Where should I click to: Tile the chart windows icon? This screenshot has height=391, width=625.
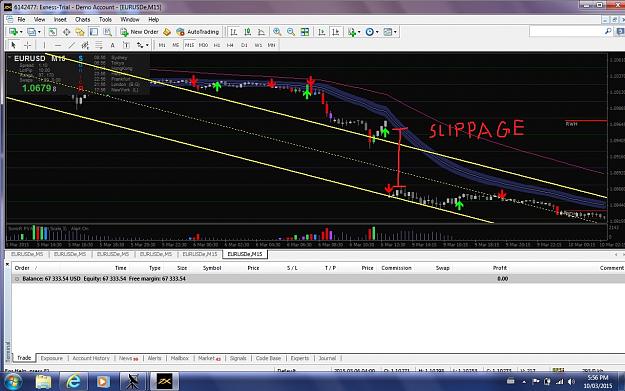(305, 31)
